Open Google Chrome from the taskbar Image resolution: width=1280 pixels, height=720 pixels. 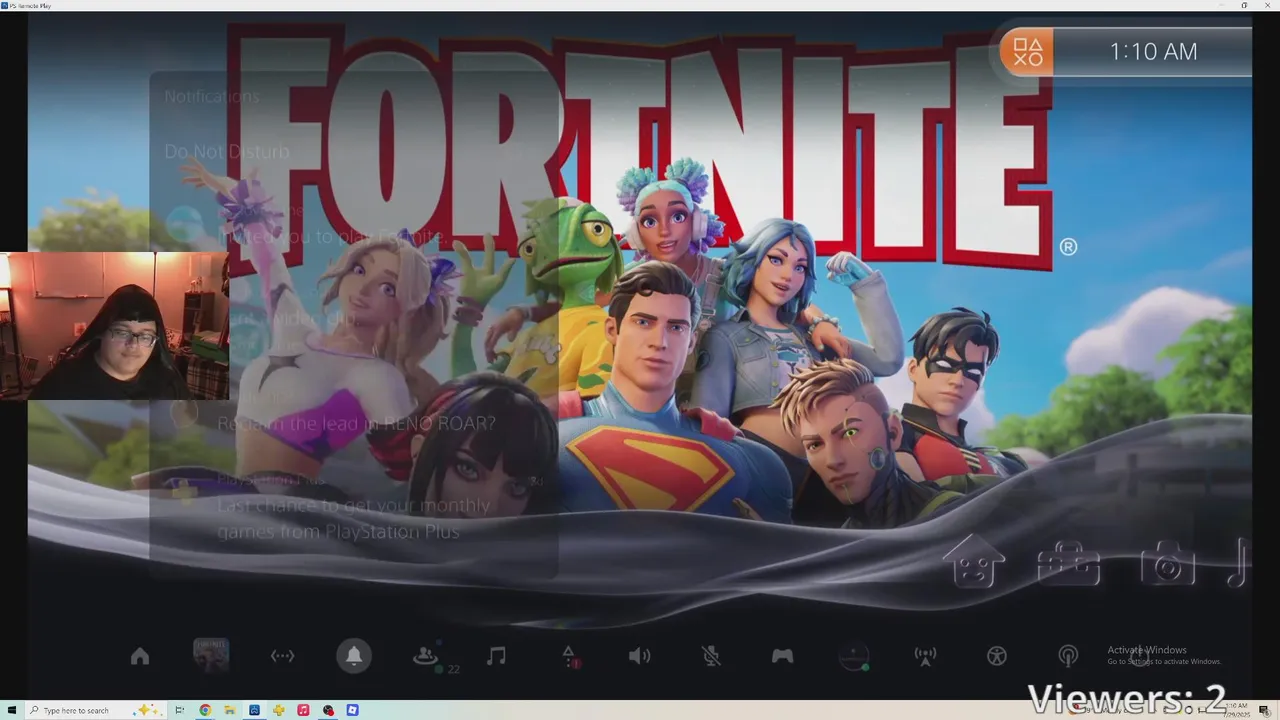point(205,710)
